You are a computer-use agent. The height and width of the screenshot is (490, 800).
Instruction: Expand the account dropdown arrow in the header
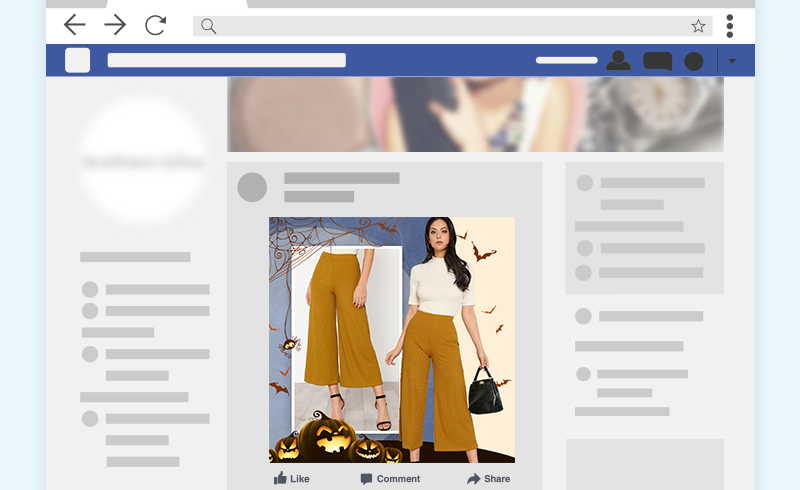732,61
